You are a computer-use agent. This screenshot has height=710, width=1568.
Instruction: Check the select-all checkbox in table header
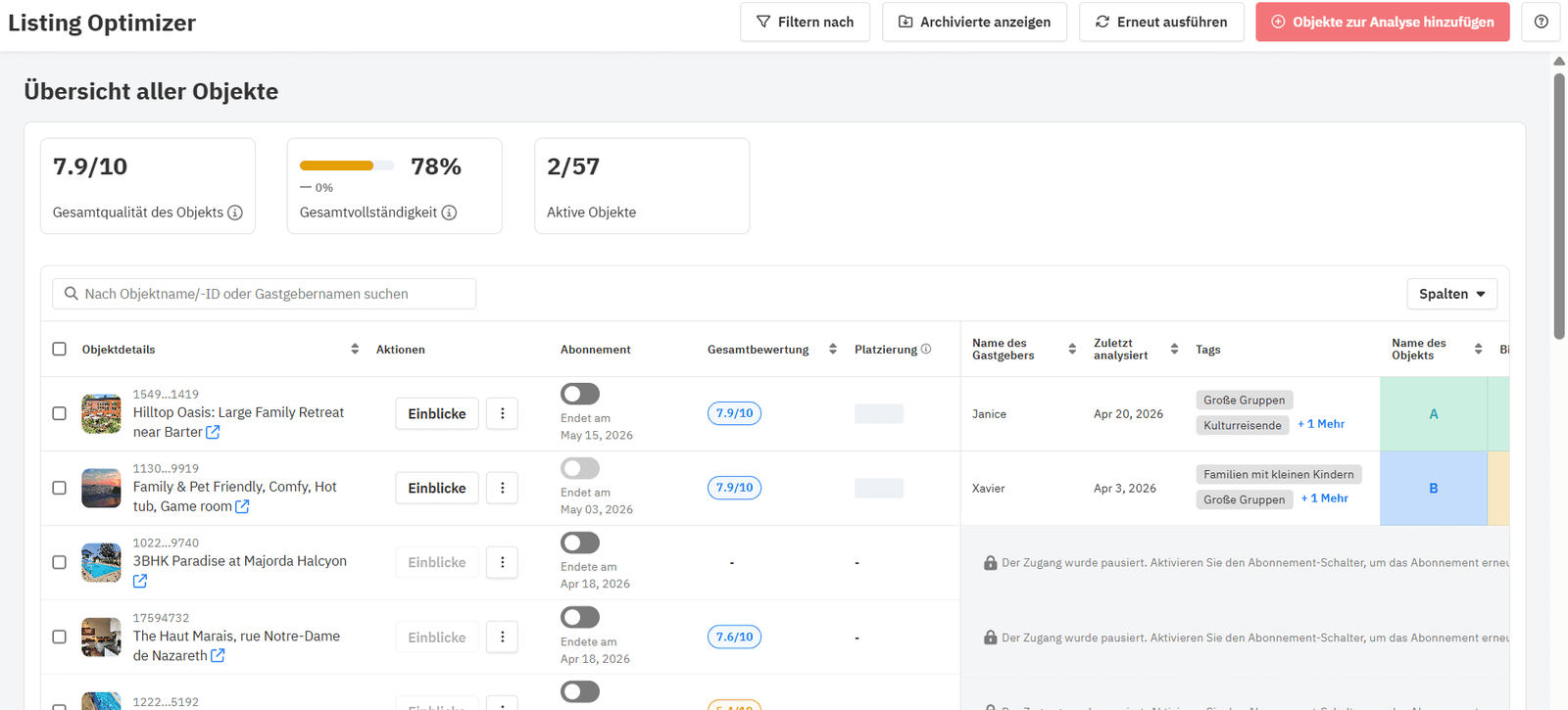(60, 349)
